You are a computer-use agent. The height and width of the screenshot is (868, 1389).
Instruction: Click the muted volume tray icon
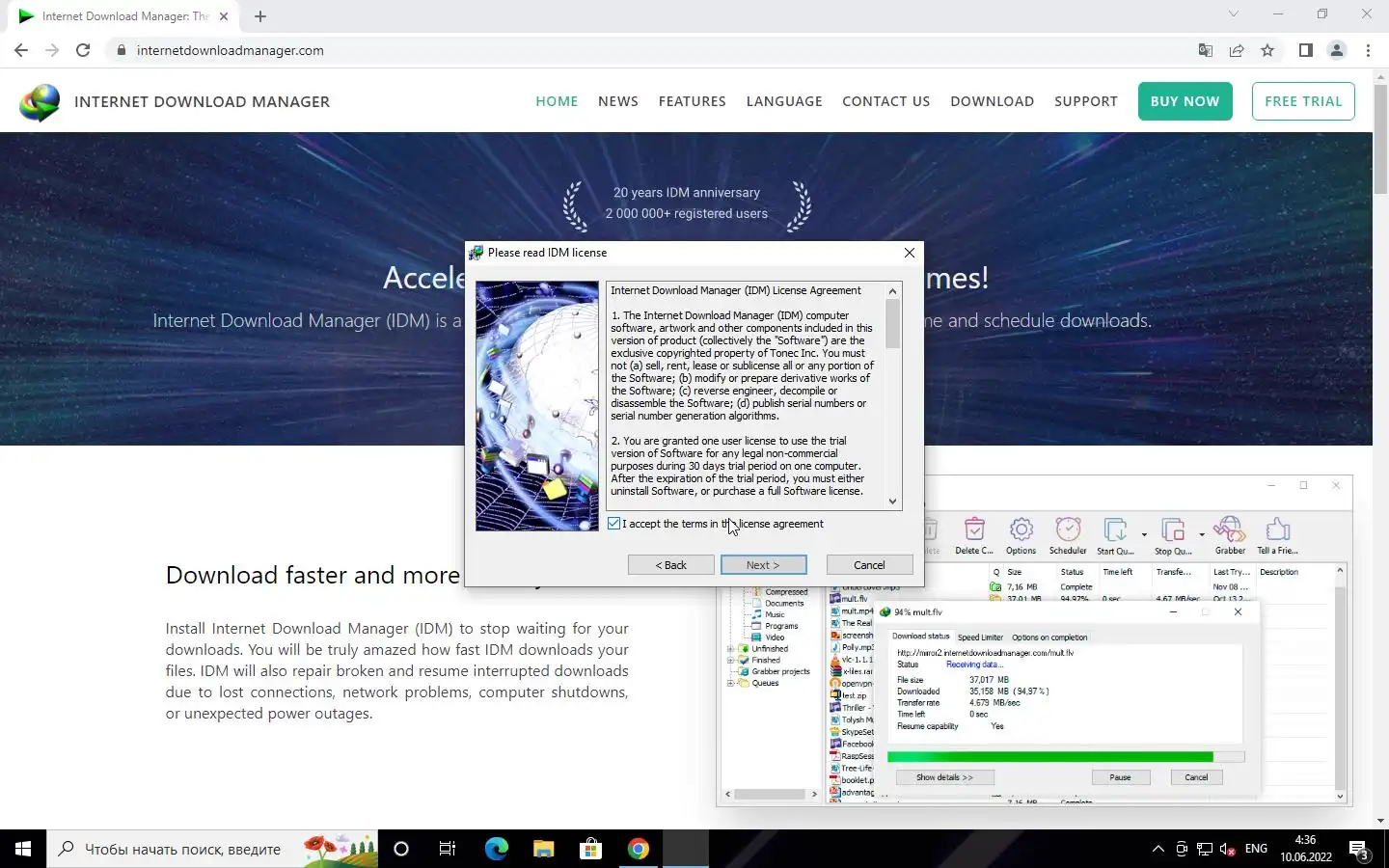coord(1228,850)
